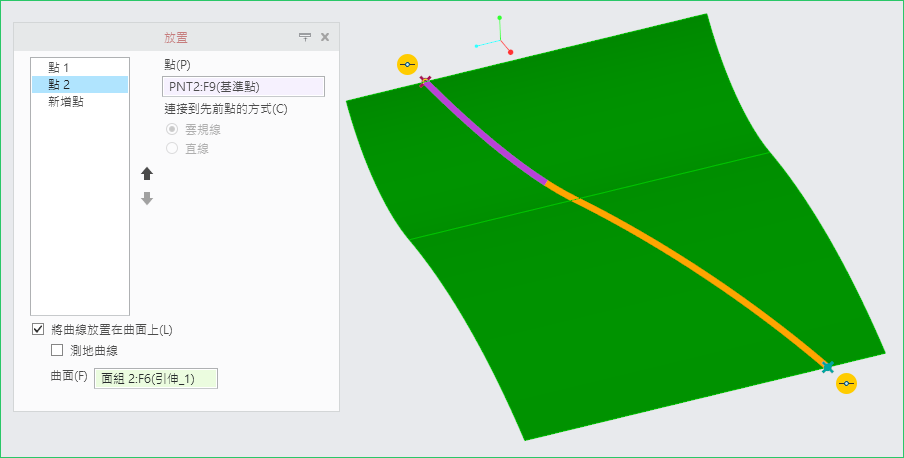Viewport: 904px width, 458px height.
Task: Click the yellow drag handle near the curve end
Action: click(x=847, y=384)
